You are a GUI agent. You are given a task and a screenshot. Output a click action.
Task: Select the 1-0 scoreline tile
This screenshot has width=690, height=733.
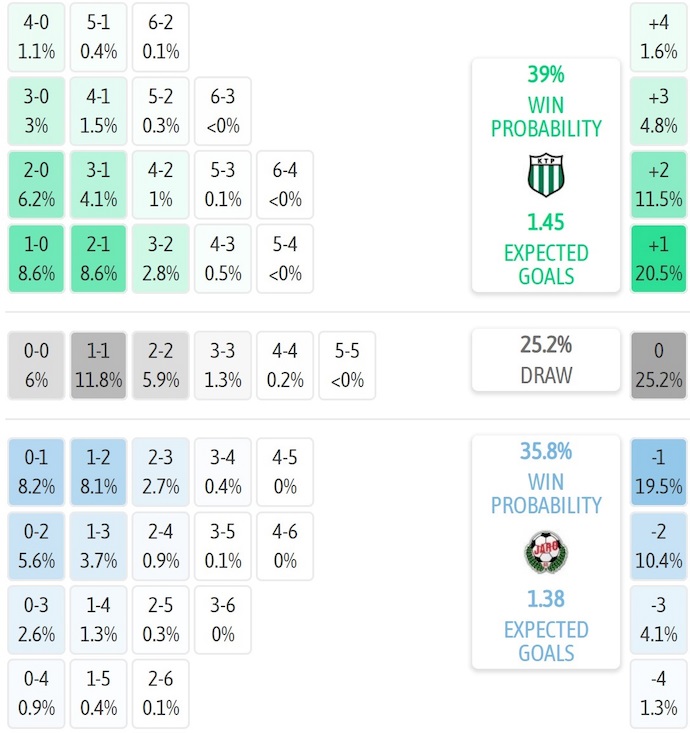coord(36,259)
